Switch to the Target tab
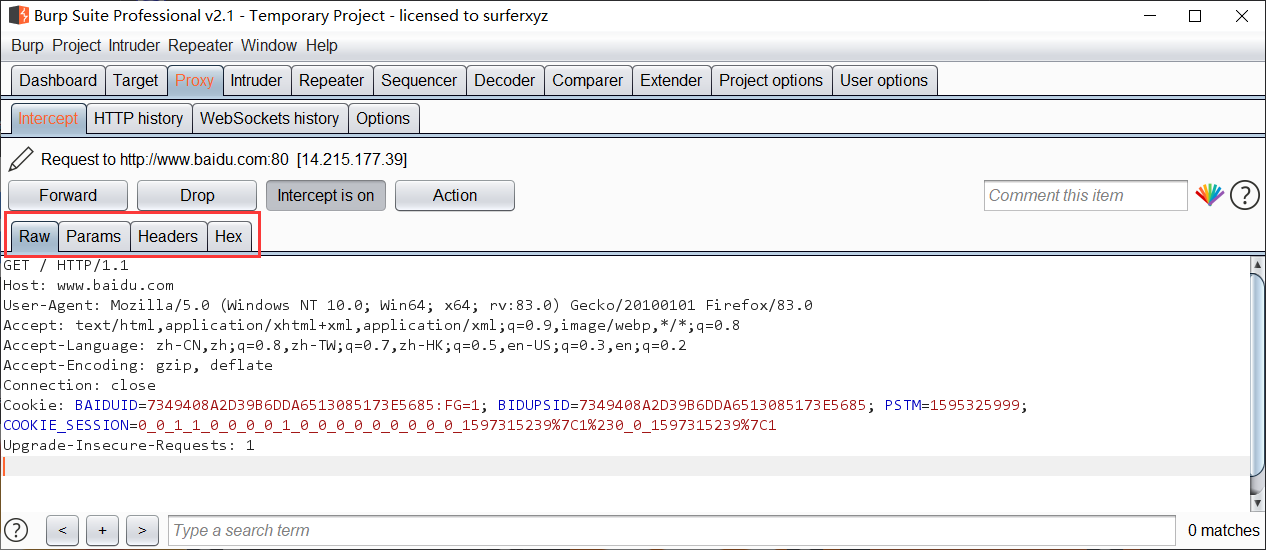This screenshot has height=550, width=1266. point(135,81)
